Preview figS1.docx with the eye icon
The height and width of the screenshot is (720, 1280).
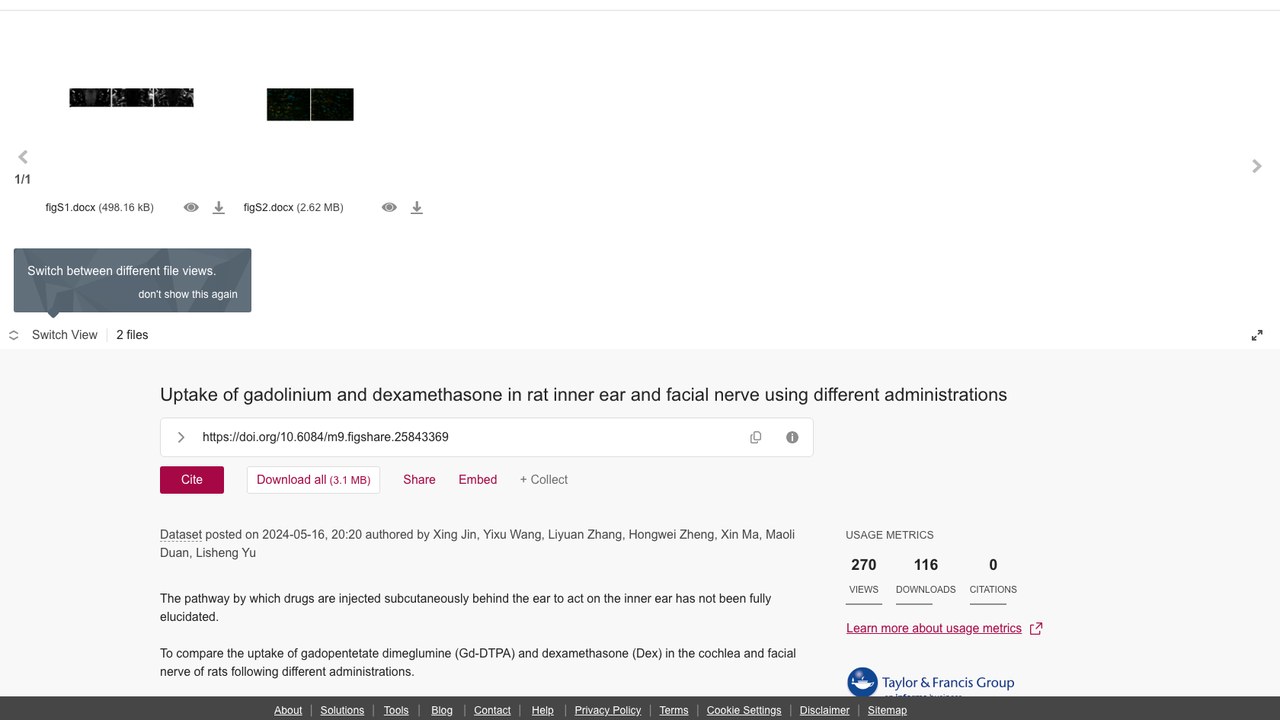pyautogui.click(x=191, y=208)
